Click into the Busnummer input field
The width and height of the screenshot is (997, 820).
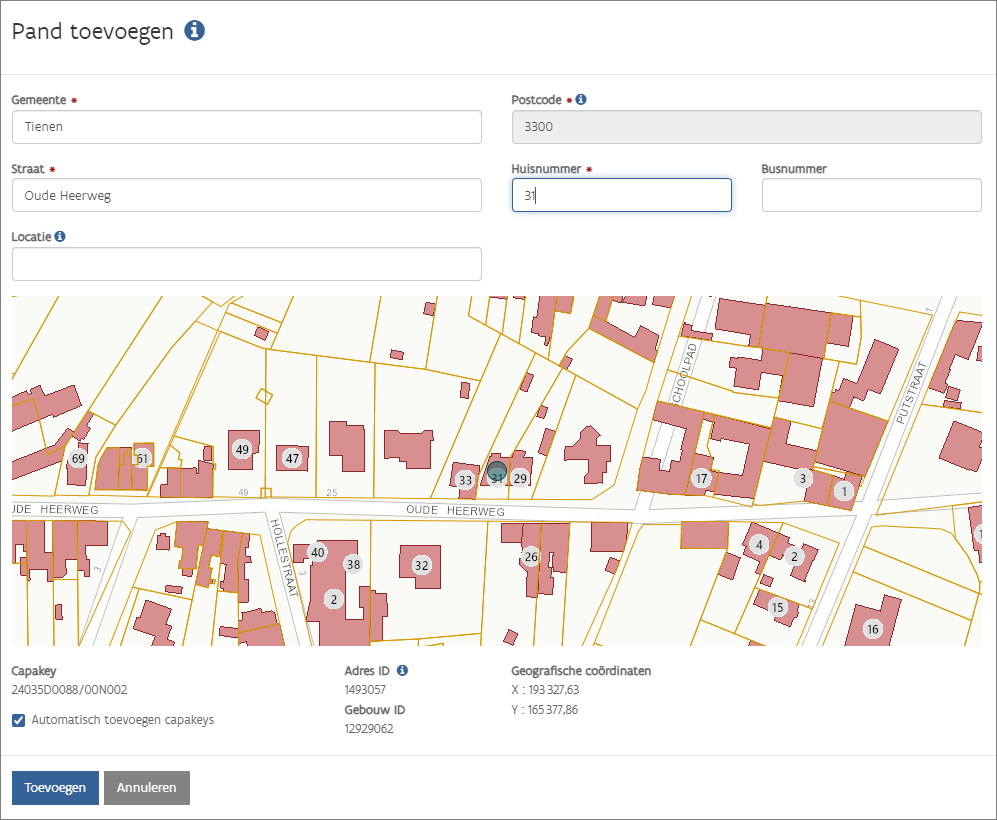point(871,195)
